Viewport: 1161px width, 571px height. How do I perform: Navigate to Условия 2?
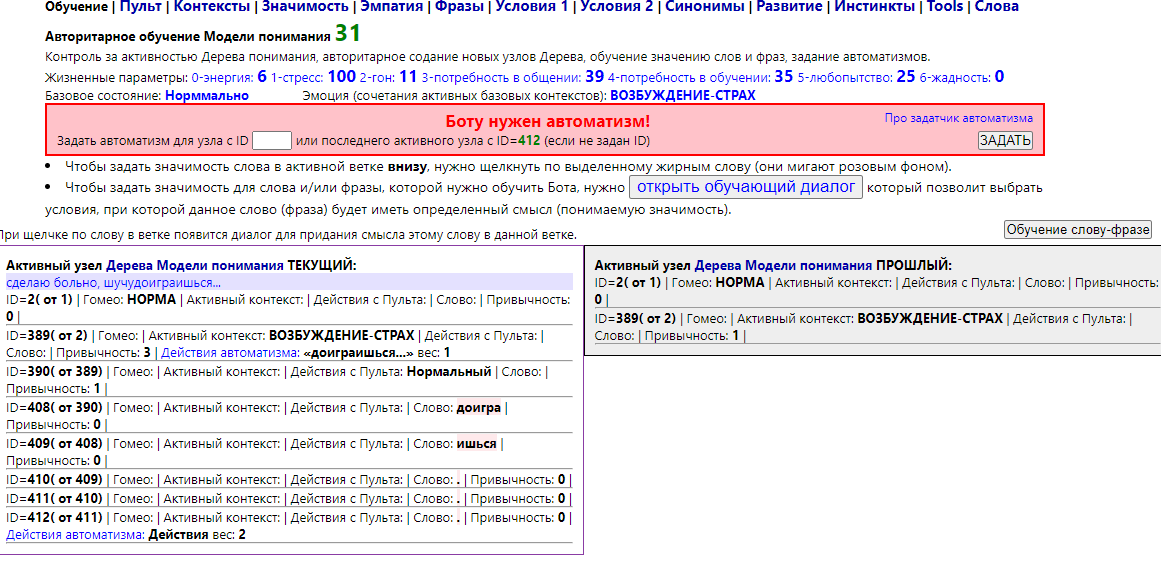617,7
